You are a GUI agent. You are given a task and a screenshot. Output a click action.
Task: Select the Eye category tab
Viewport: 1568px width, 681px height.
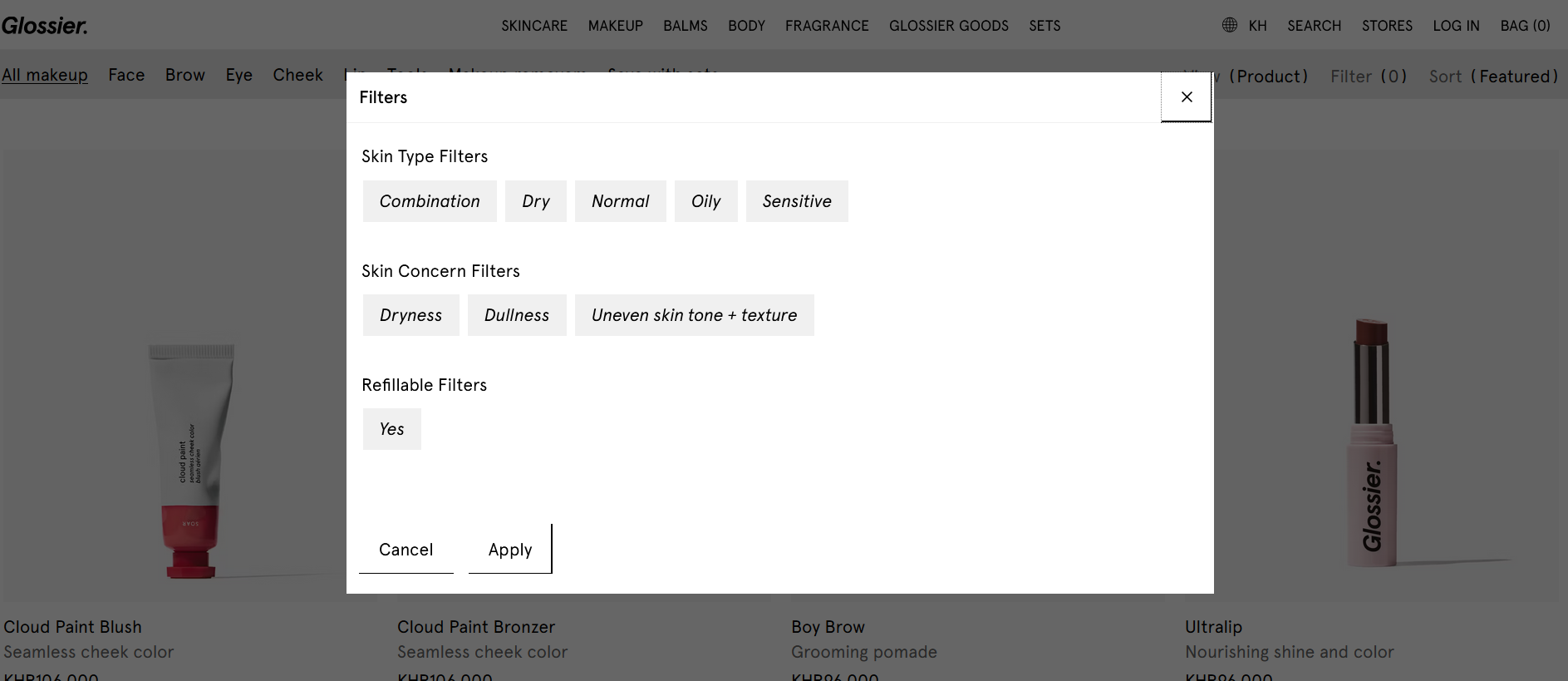(x=239, y=75)
